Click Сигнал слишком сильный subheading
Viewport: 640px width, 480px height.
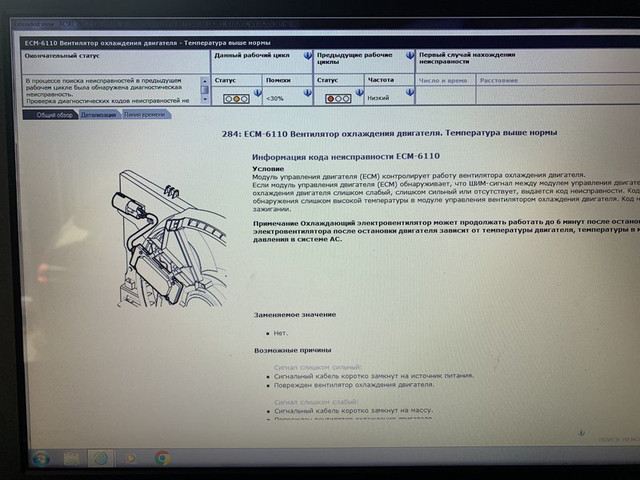tap(318, 367)
